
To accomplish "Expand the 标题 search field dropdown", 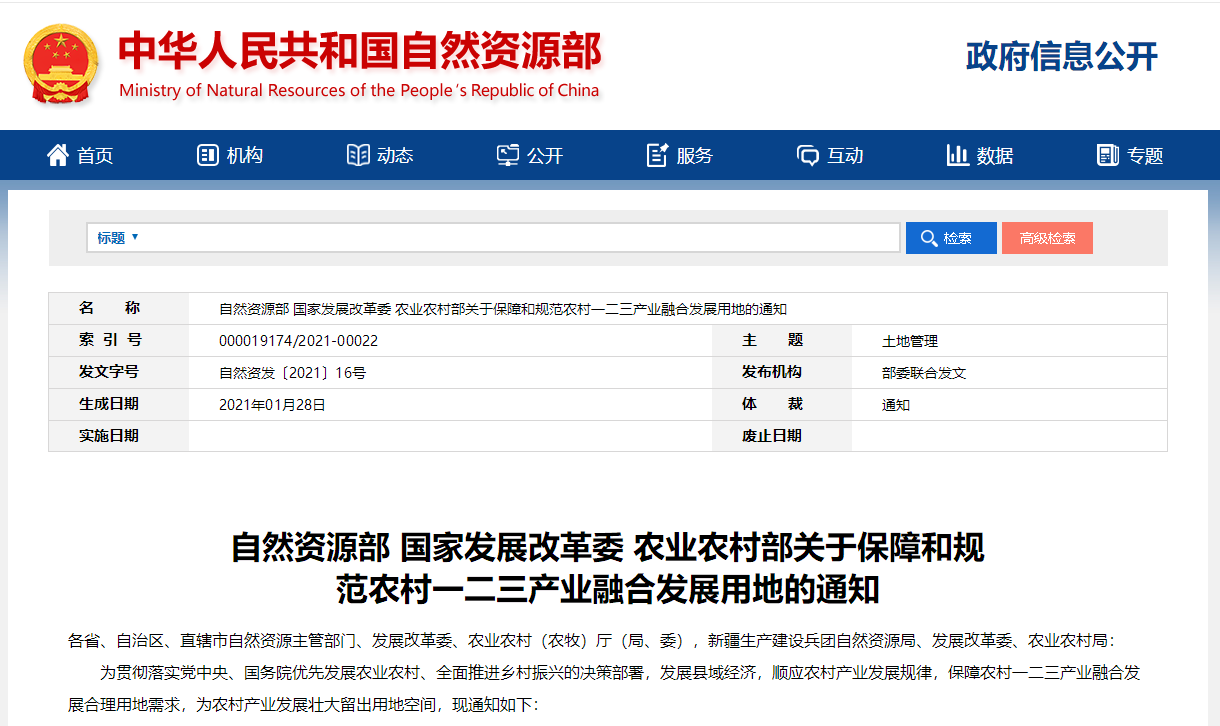I will (118, 238).
